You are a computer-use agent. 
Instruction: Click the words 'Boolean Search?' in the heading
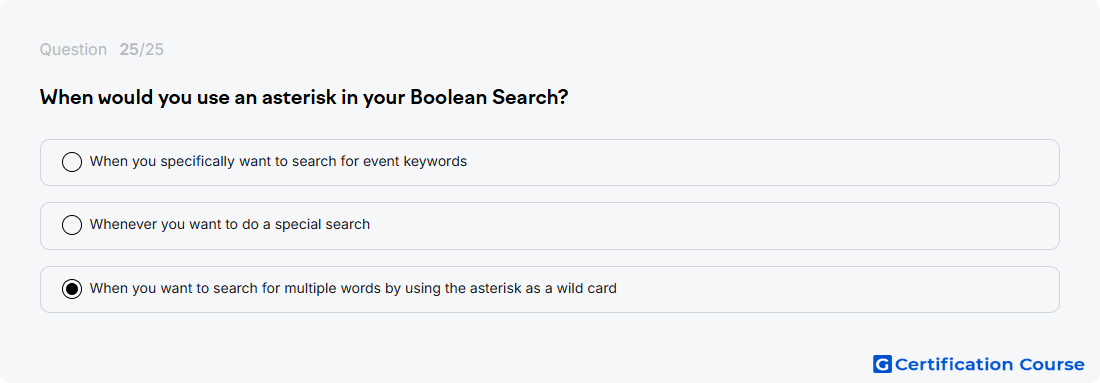click(489, 98)
